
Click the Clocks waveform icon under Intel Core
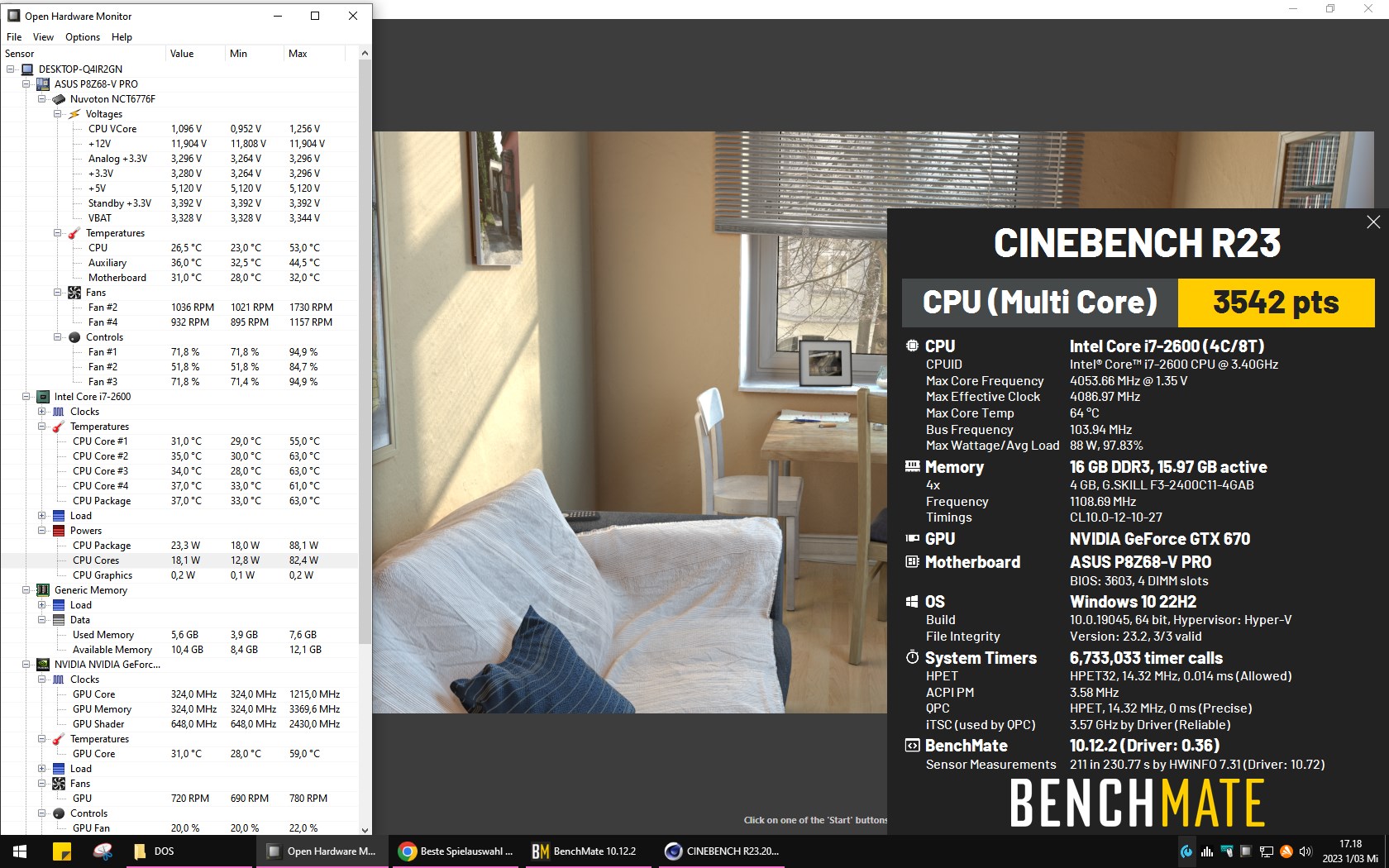(59, 412)
